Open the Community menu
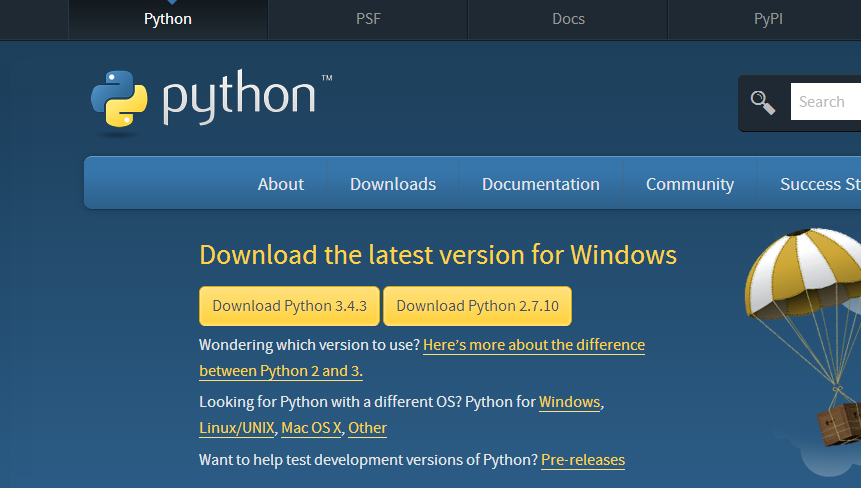The height and width of the screenshot is (488, 861). 690,184
